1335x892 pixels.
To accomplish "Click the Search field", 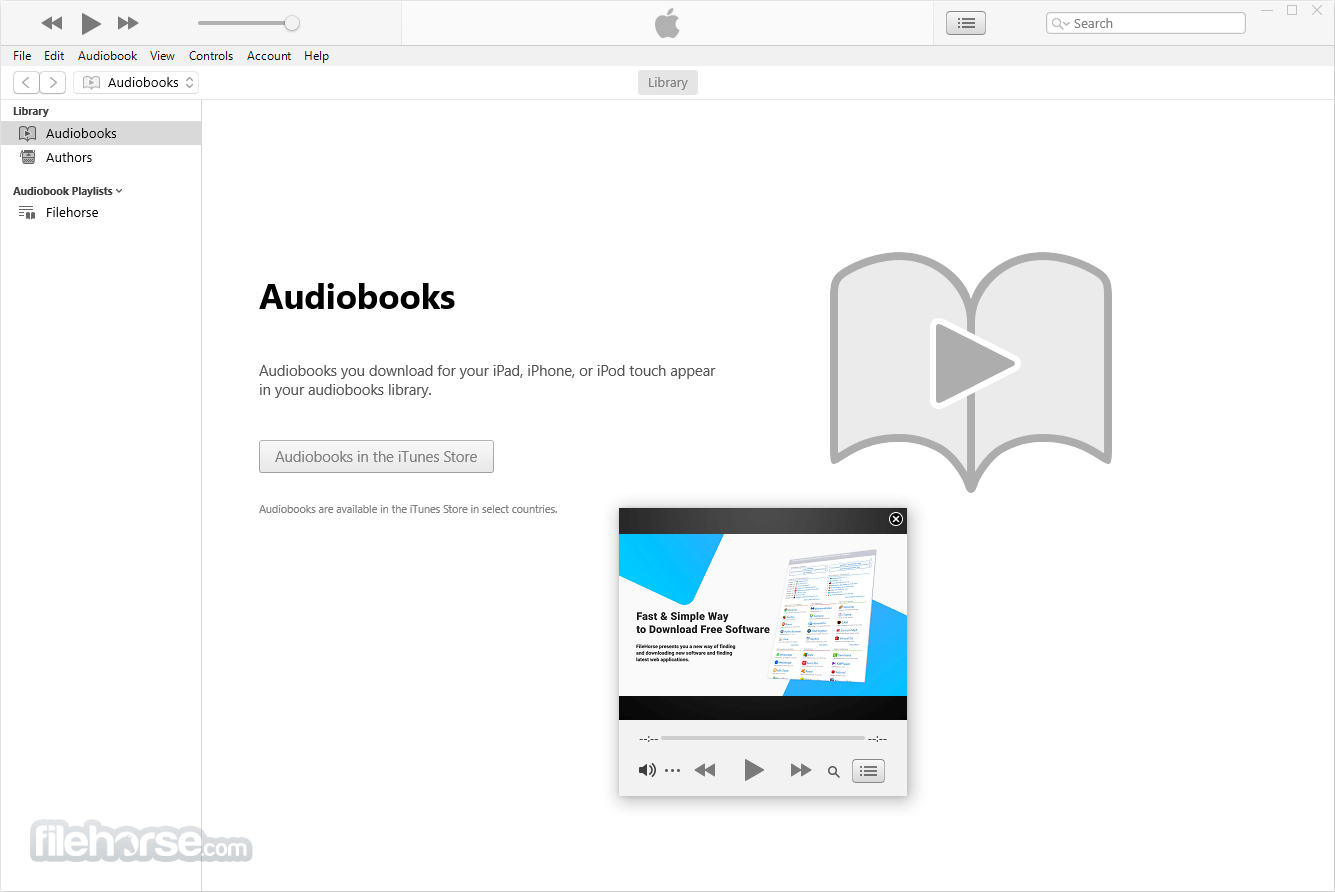I will (1146, 23).
